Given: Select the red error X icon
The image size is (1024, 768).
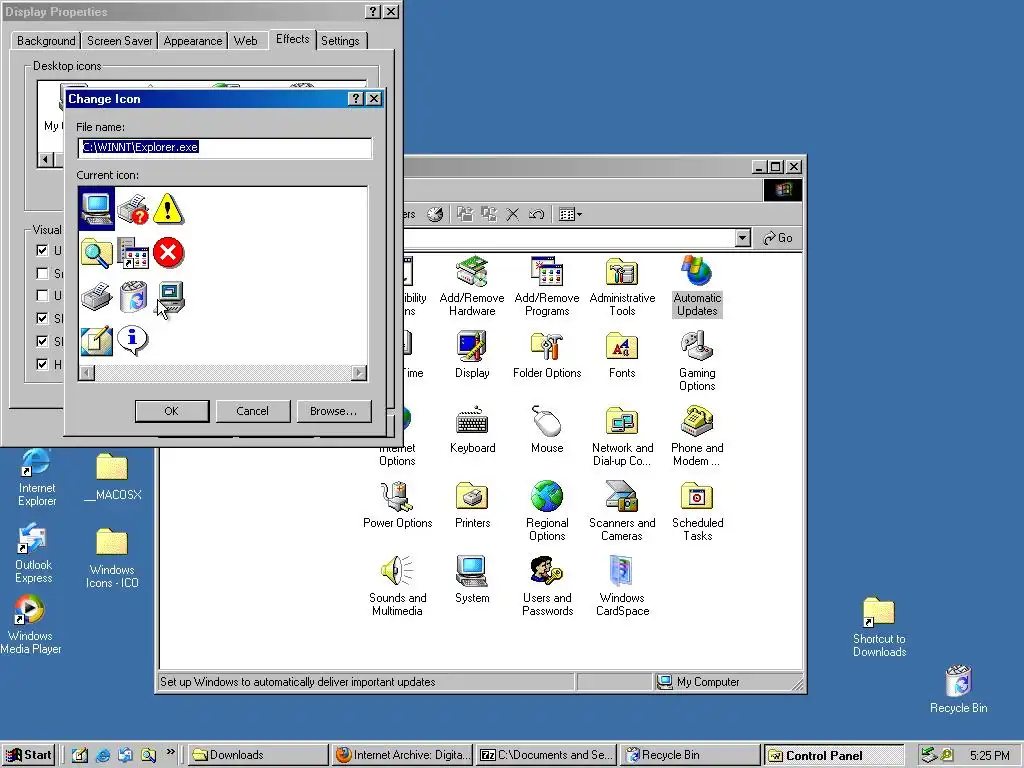Looking at the screenshot, I should 168,253.
